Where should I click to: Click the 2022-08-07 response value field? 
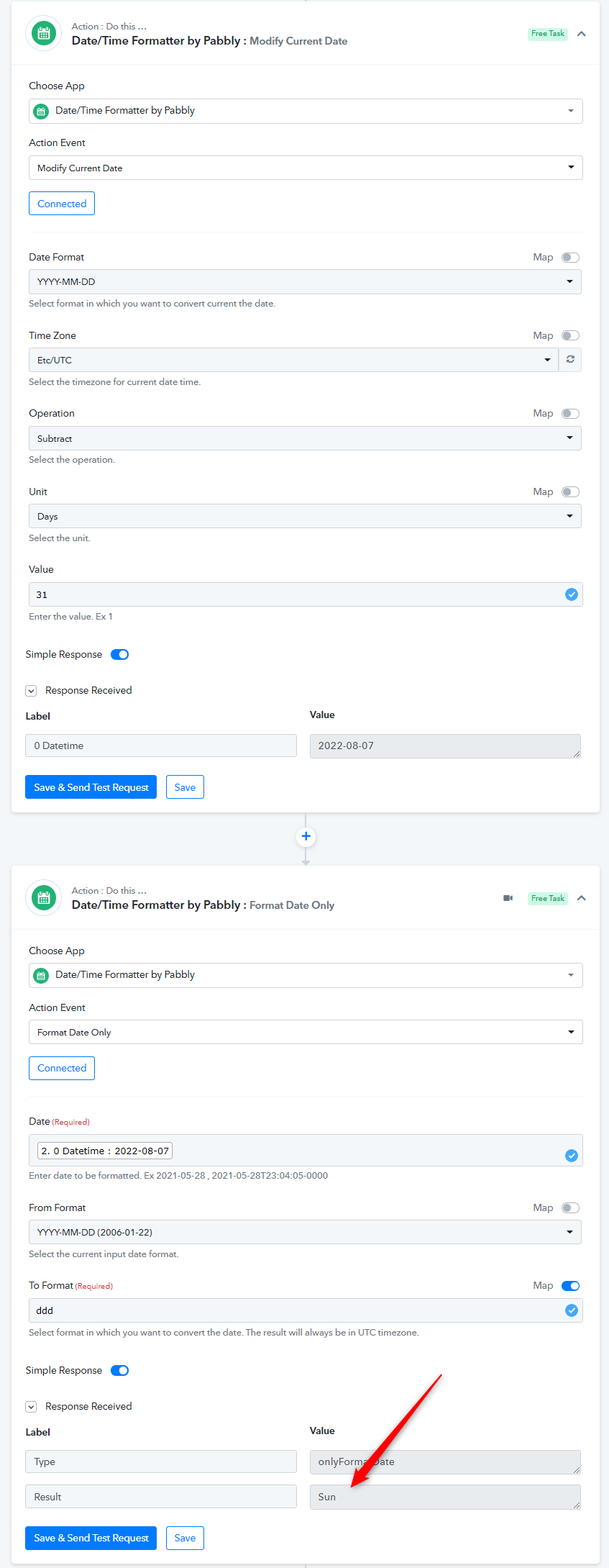point(445,746)
